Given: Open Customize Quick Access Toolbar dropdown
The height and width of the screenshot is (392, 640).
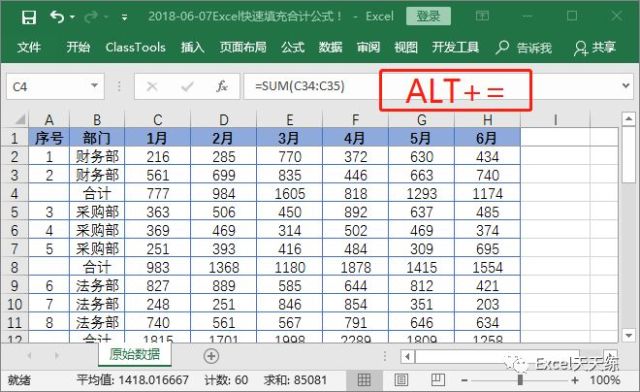Looking at the screenshot, I should click(124, 17).
